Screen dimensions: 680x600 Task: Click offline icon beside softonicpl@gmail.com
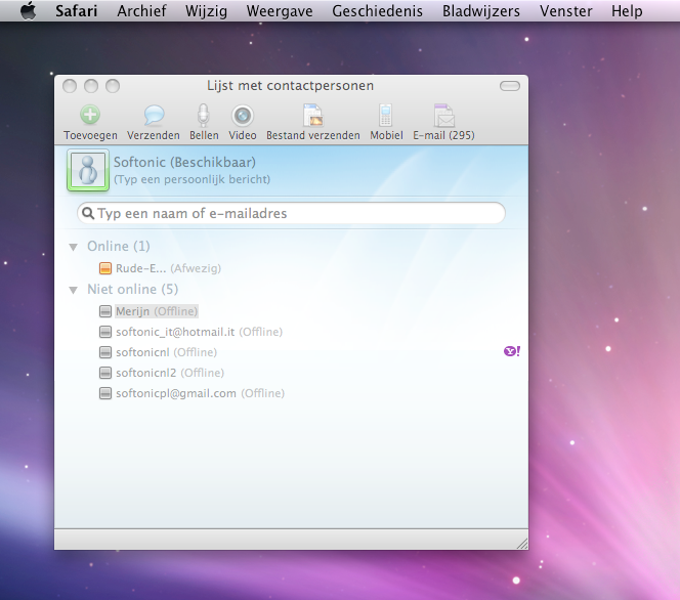[x=105, y=393]
